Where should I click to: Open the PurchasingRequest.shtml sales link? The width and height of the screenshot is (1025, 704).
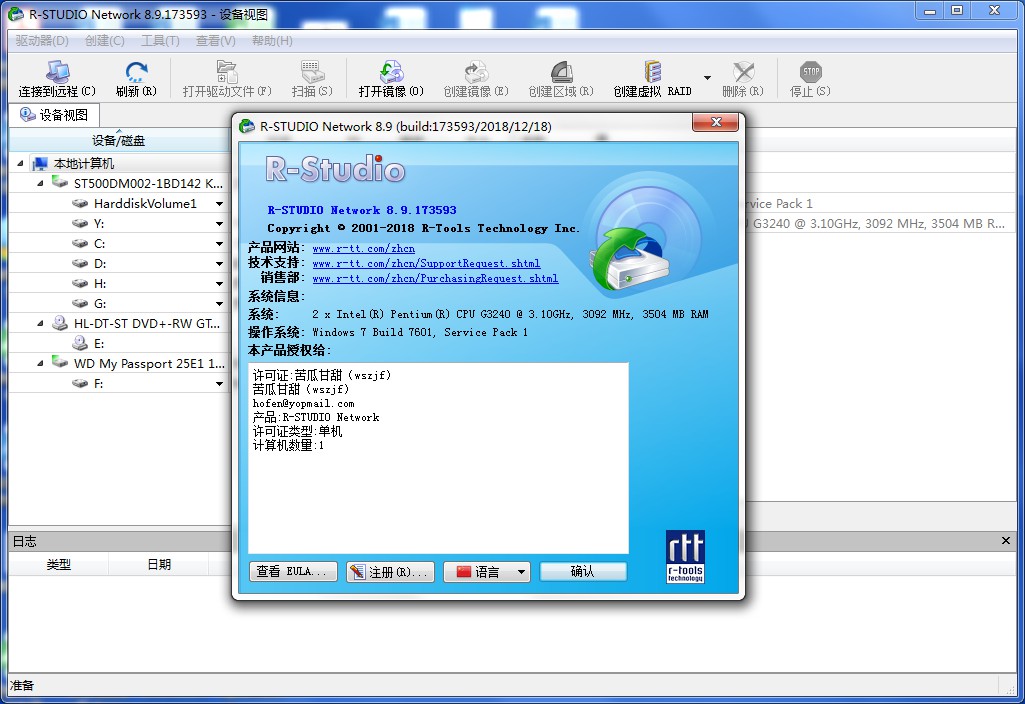pos(435,278)
